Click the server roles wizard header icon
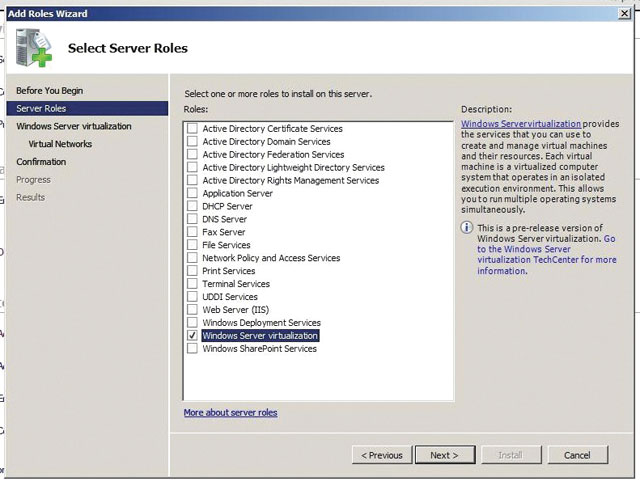 (x=35, y=49)
